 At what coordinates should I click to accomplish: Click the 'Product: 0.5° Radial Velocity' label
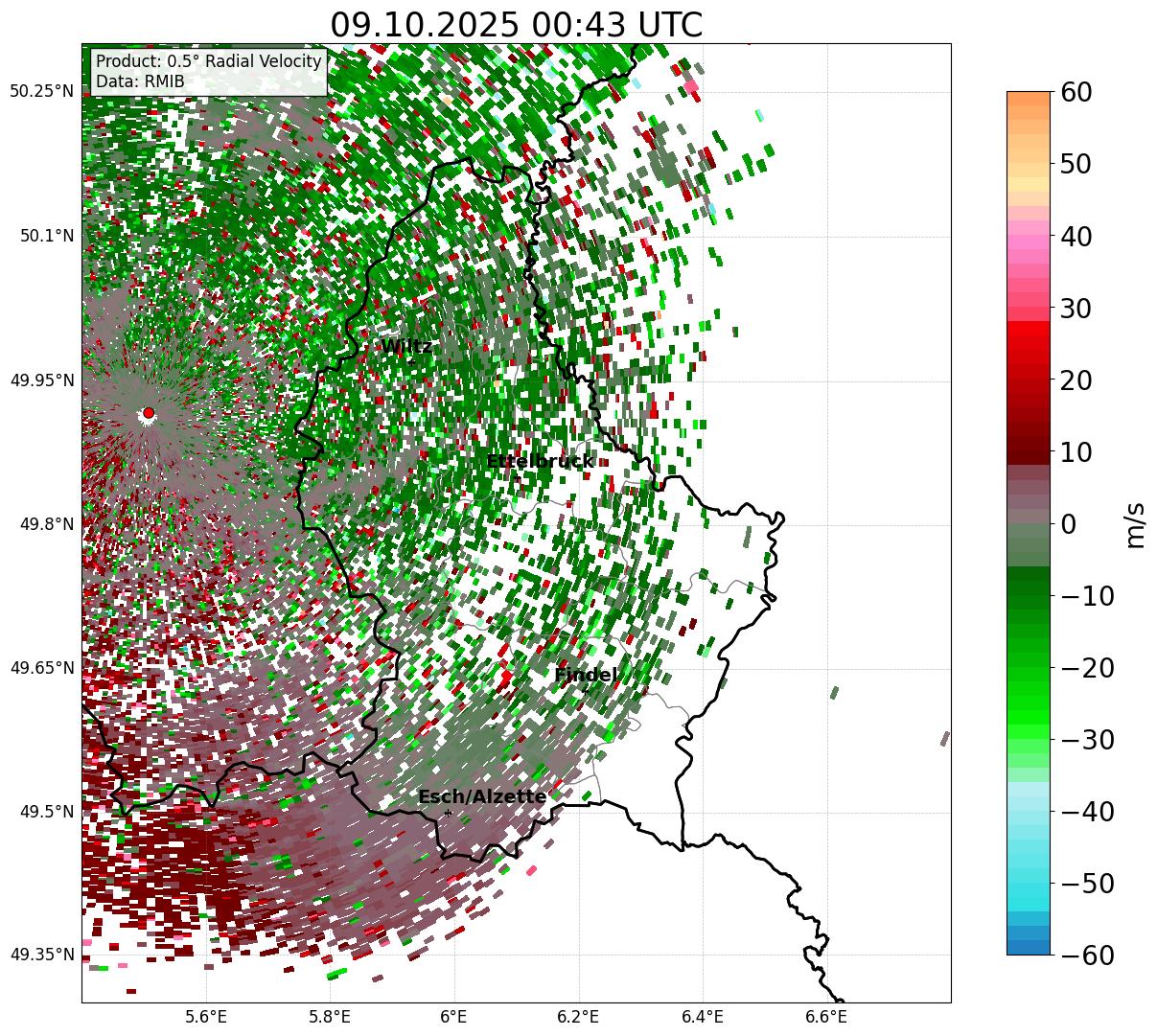(209, 61)
